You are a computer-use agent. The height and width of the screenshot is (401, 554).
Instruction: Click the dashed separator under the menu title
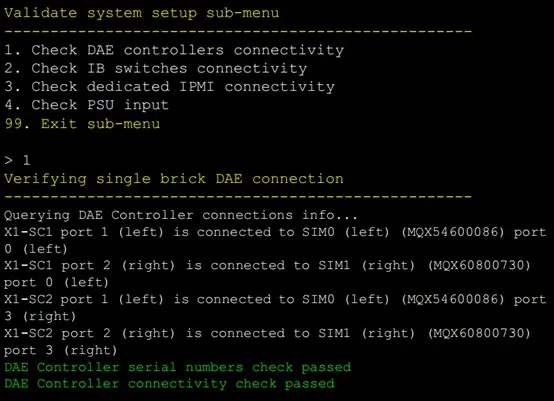238,31
